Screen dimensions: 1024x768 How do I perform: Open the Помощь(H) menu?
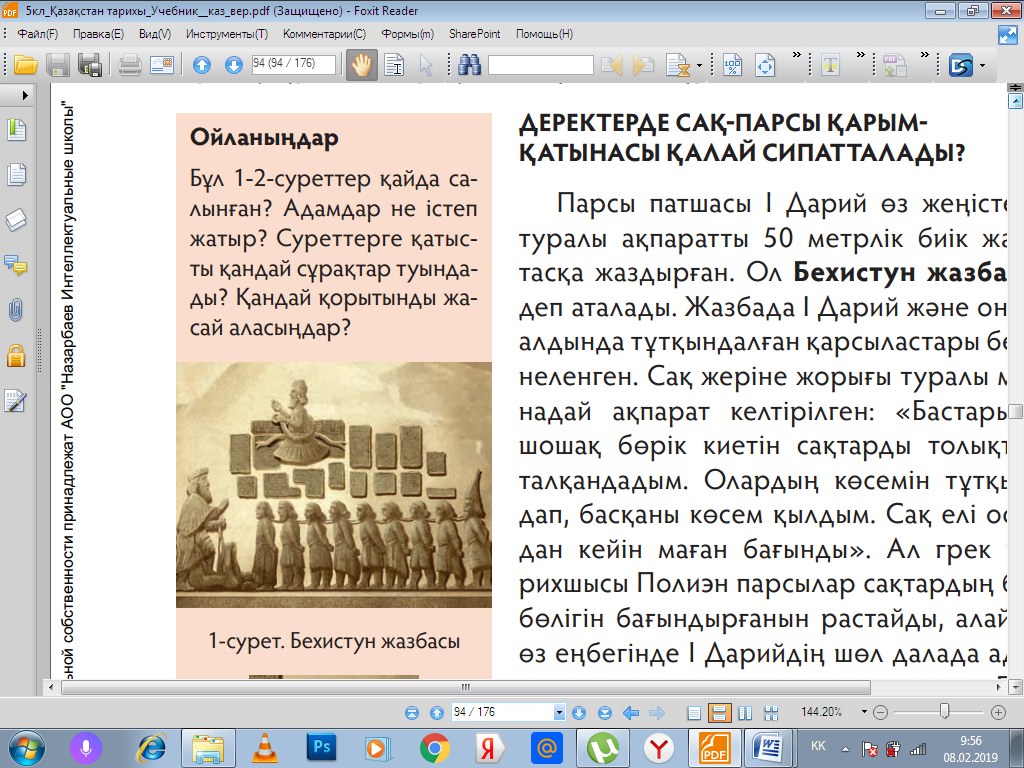544,34
